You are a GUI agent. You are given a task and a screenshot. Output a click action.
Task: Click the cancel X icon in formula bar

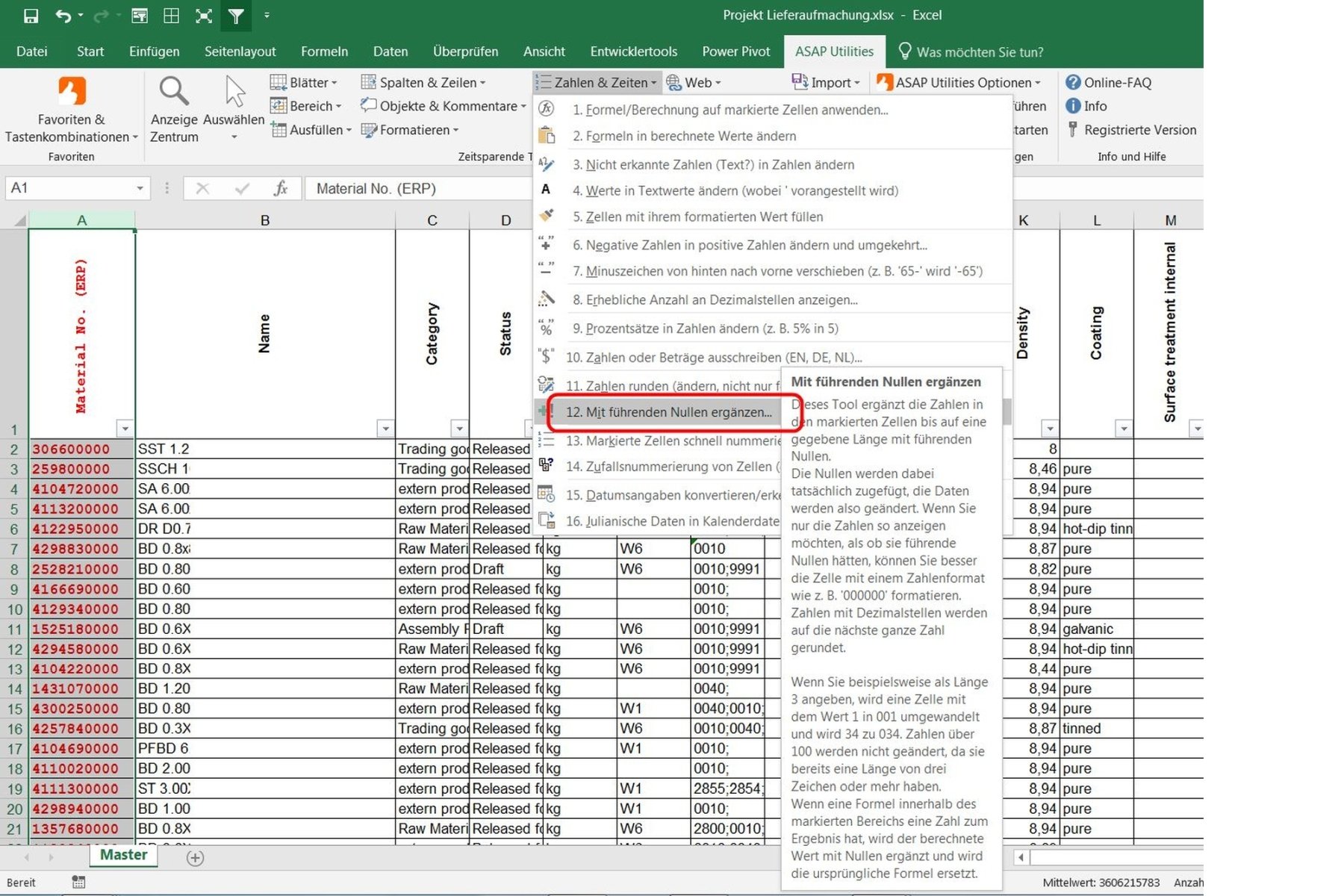(x=202, y=188)
